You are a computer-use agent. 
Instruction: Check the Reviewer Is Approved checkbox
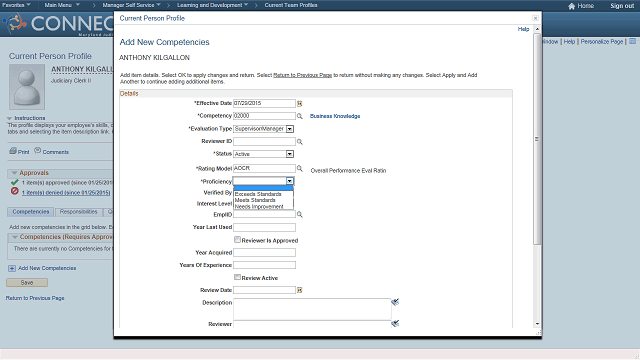tap(237, 240)
